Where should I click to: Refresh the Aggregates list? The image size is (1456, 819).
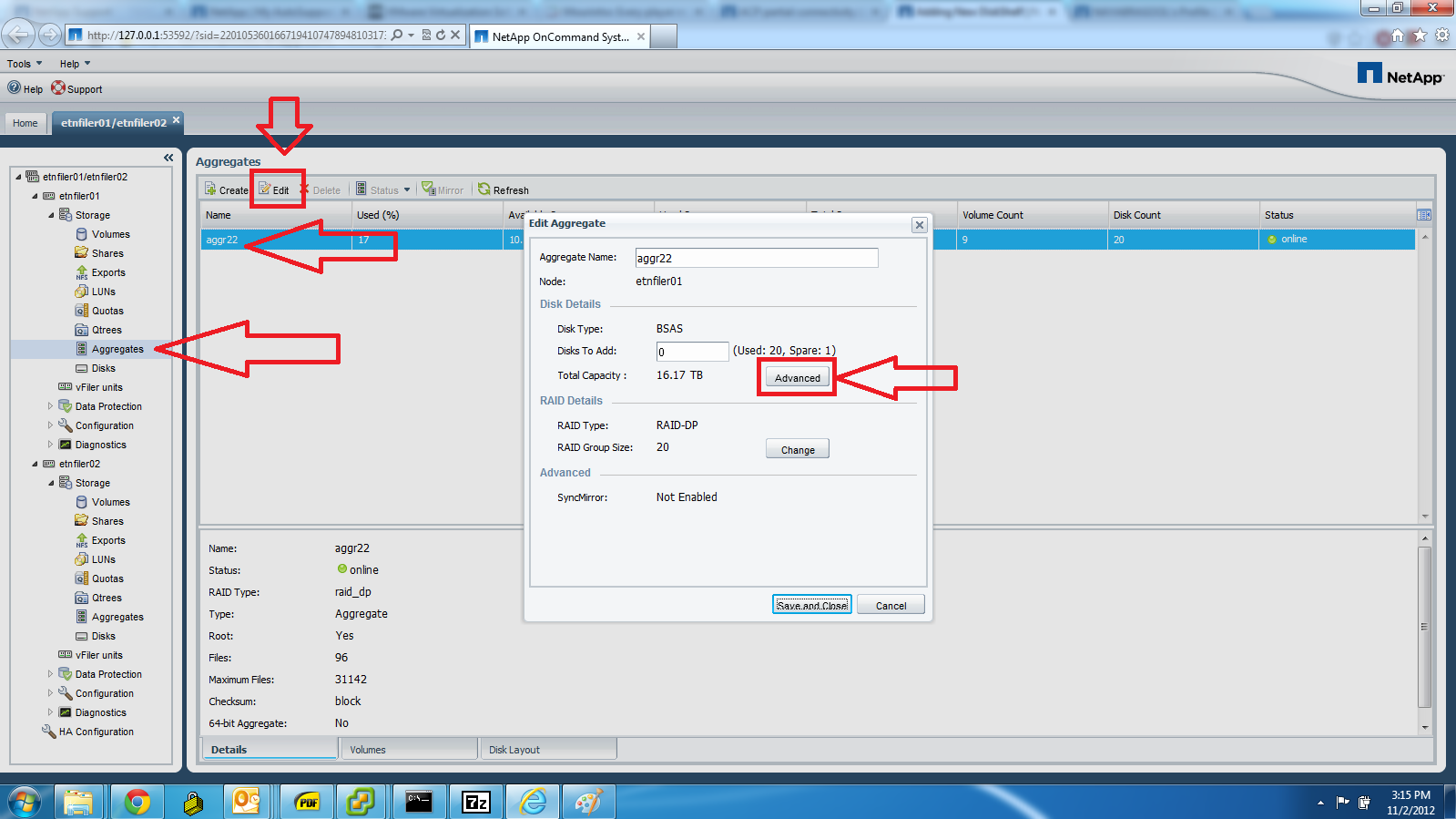(x=504, y=189)
